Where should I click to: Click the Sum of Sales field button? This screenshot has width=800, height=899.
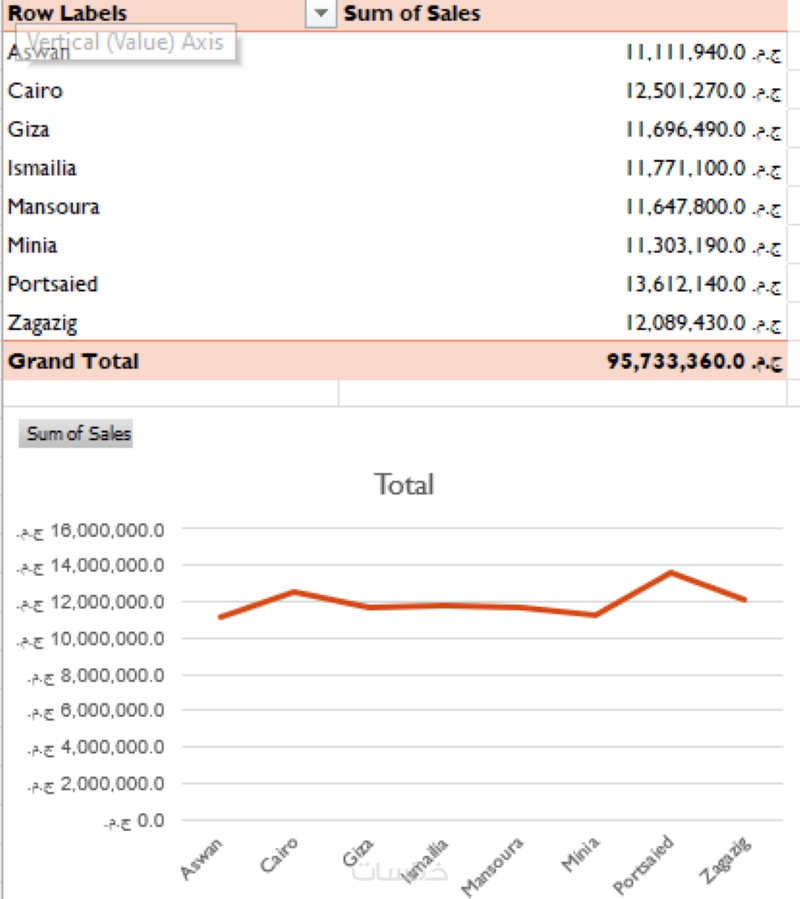[75, 434]
